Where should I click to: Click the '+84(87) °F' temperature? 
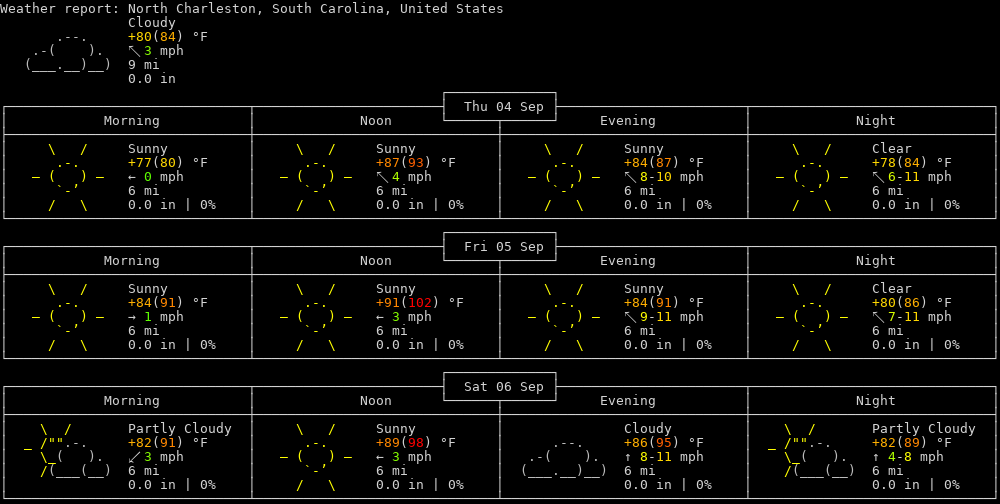pos(664,163)
